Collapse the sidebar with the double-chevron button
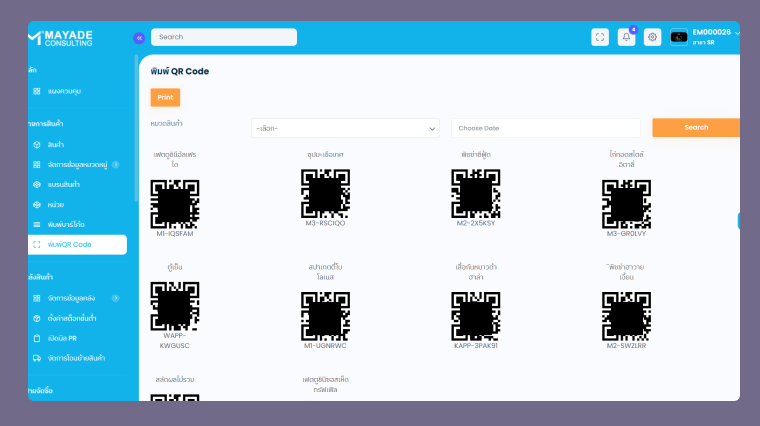This screenshot has width=760, height=426. (139, 38)
